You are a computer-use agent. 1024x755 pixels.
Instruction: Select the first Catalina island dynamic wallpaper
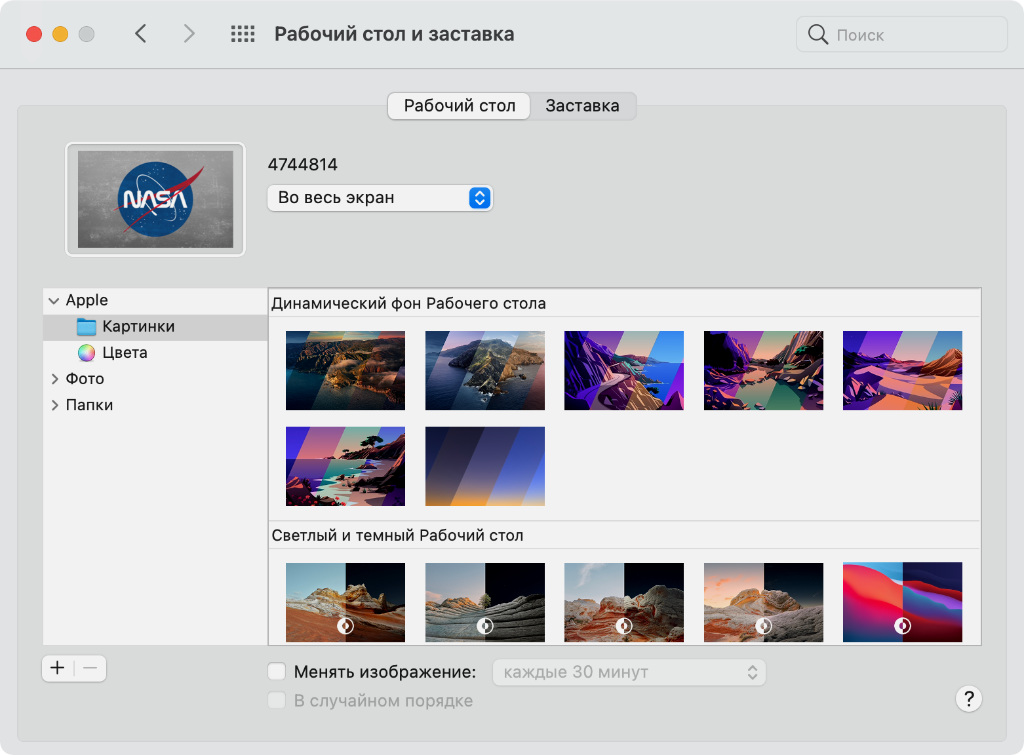pos(345,370)
